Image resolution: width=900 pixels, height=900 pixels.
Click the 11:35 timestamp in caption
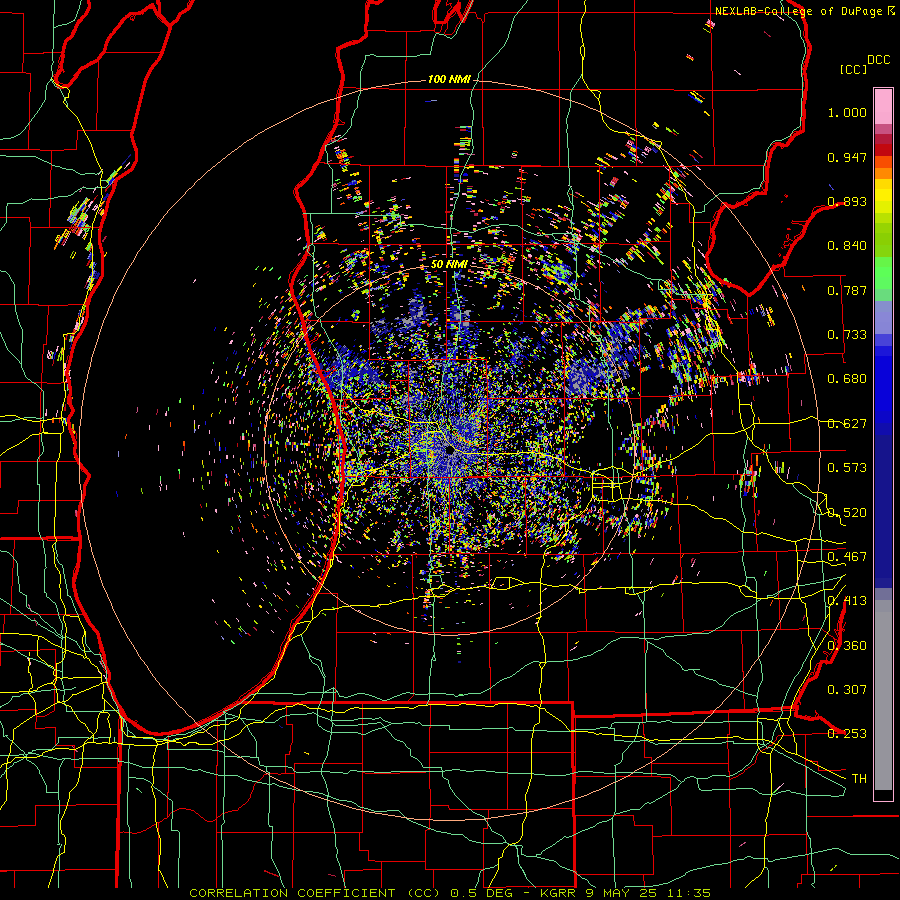[x=688, y=893]
